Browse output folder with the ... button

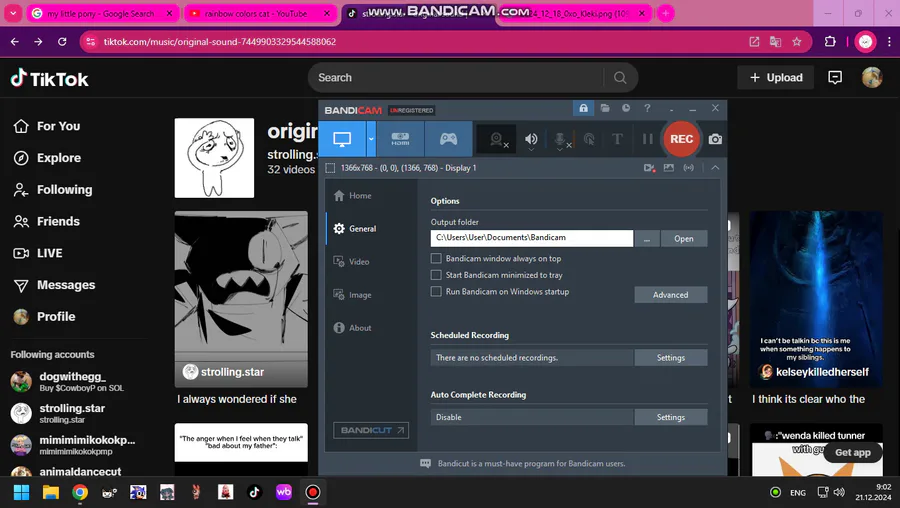(647, 238)
